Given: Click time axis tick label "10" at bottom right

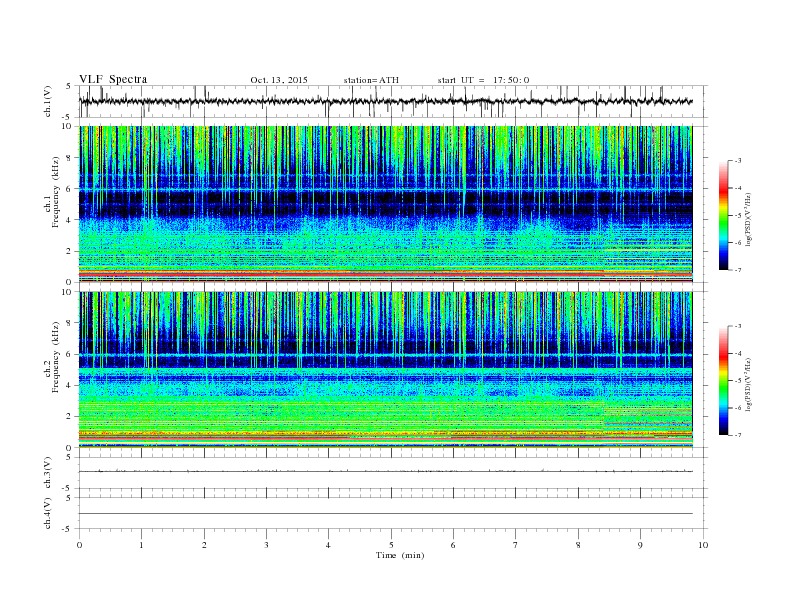Looking at the screenshot, I should 703,545.
